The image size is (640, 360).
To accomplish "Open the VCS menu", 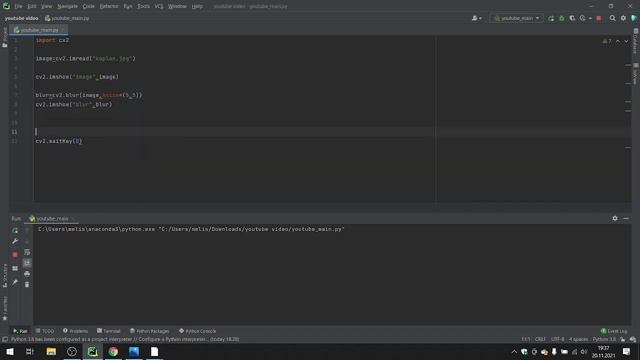I will [159, 7].
